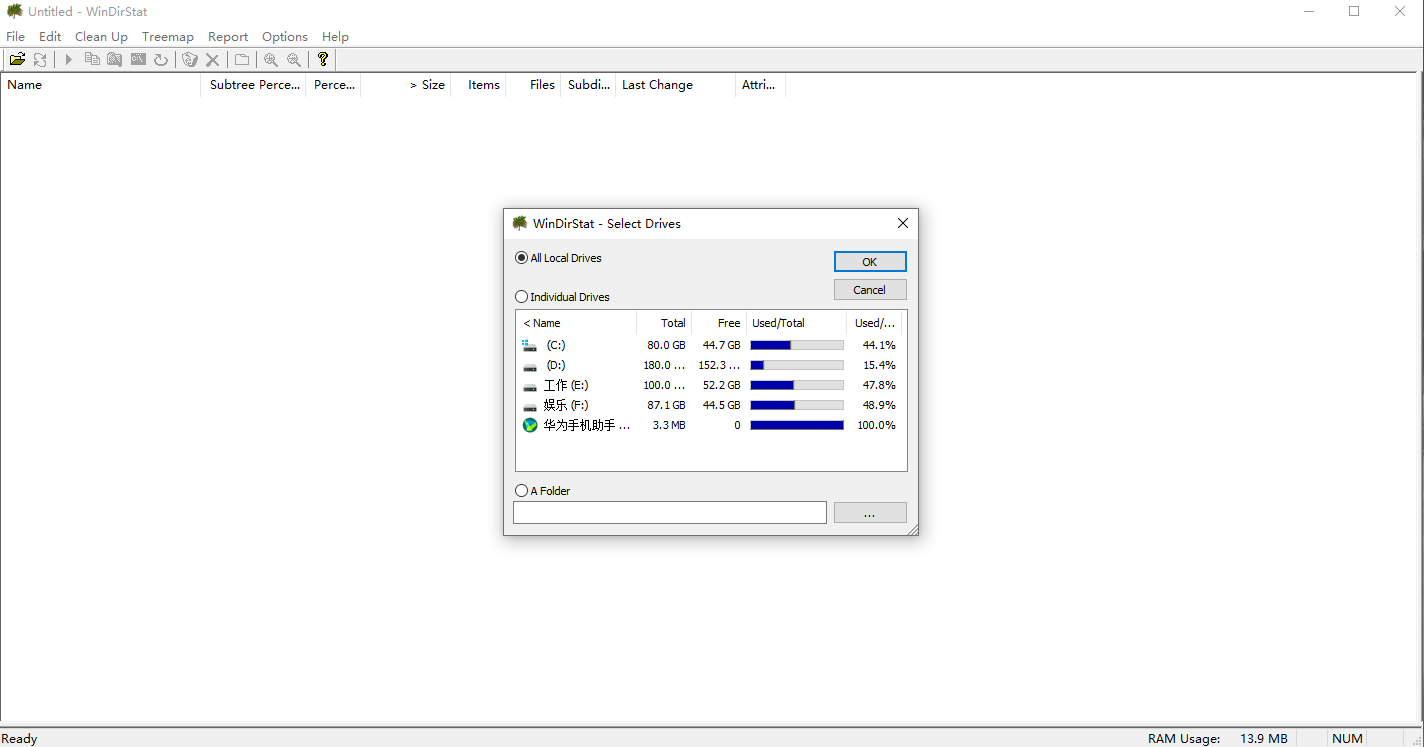Image resolution: width=1424 pixels, height=747 pixels.
Task: Select the All Local Drives option
Action: [x=558, y=258]
